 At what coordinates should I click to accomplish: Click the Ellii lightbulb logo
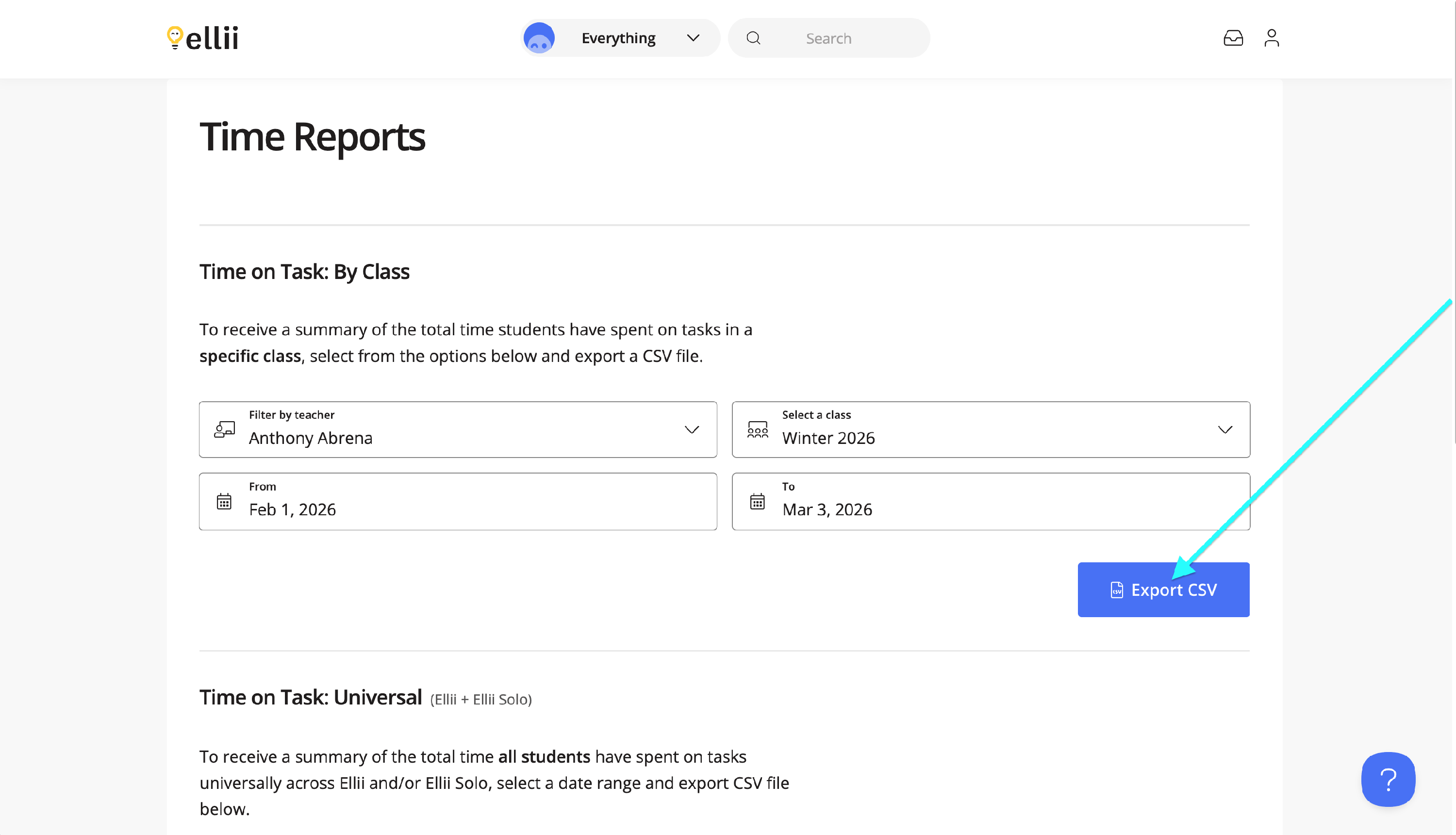[x=174, y=38]
